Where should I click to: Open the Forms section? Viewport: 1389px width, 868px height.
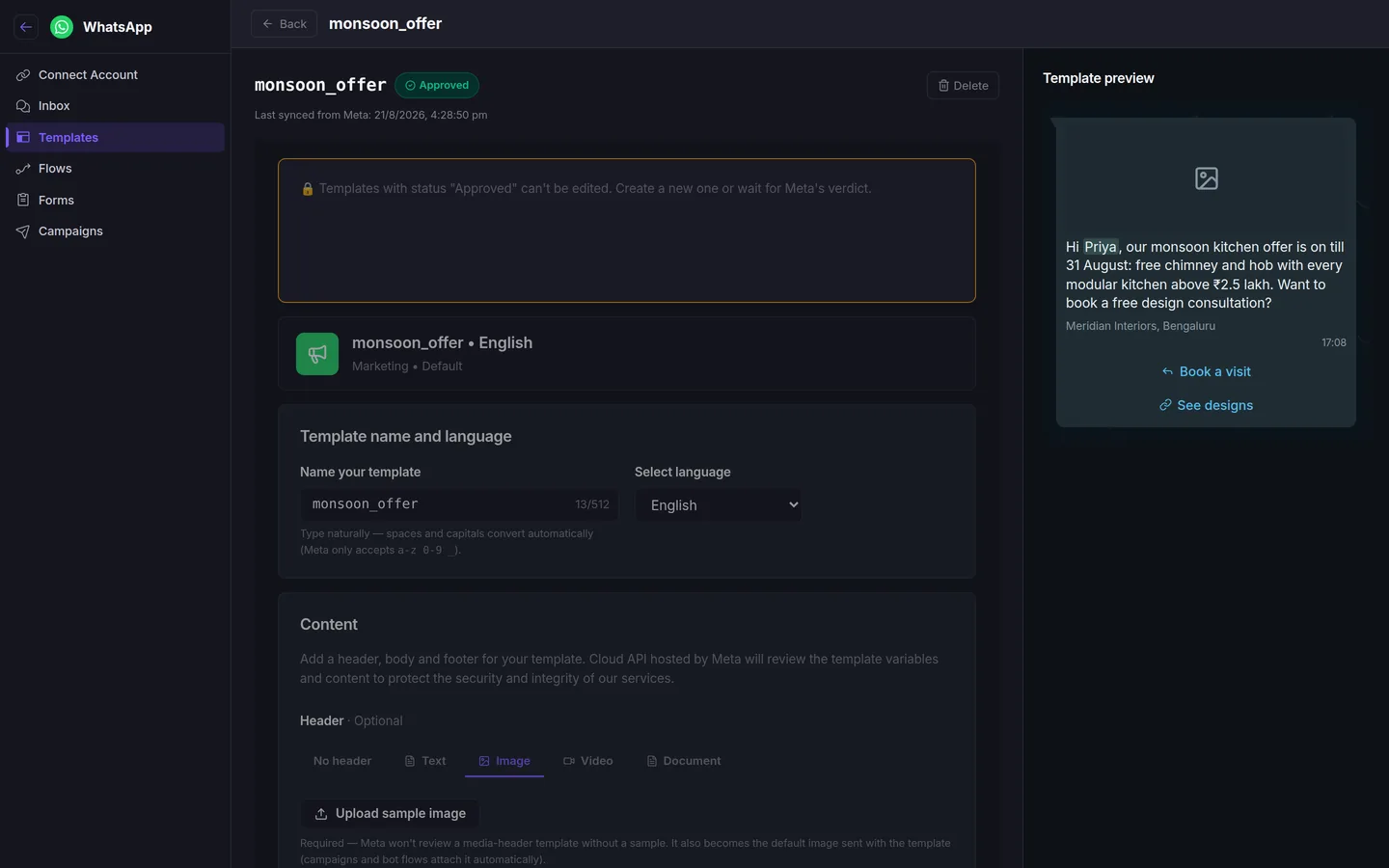pyautogui.click(x=116, y=200)
